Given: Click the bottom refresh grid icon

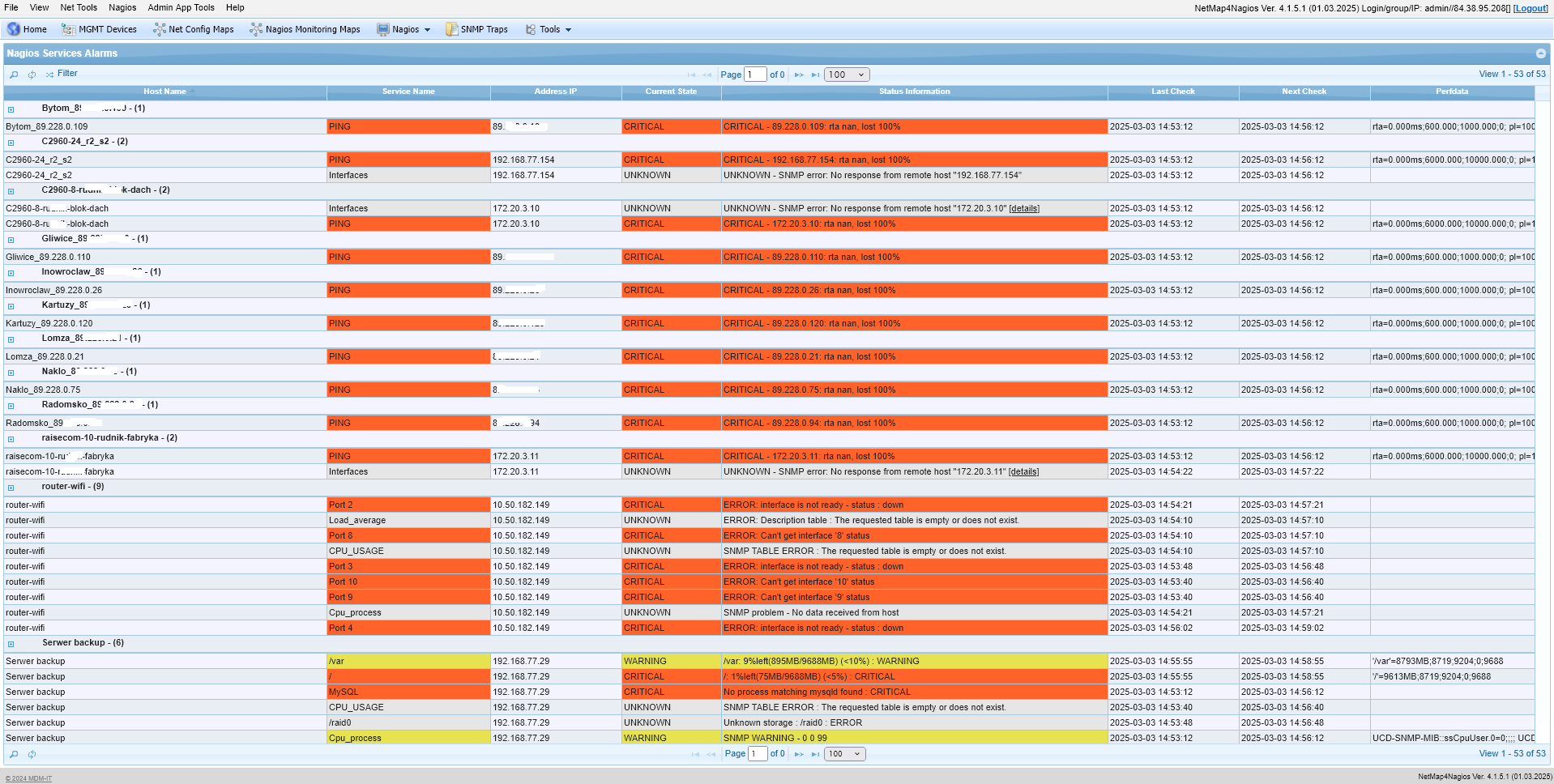Looking at the screenshot, I should click(32, 754).
